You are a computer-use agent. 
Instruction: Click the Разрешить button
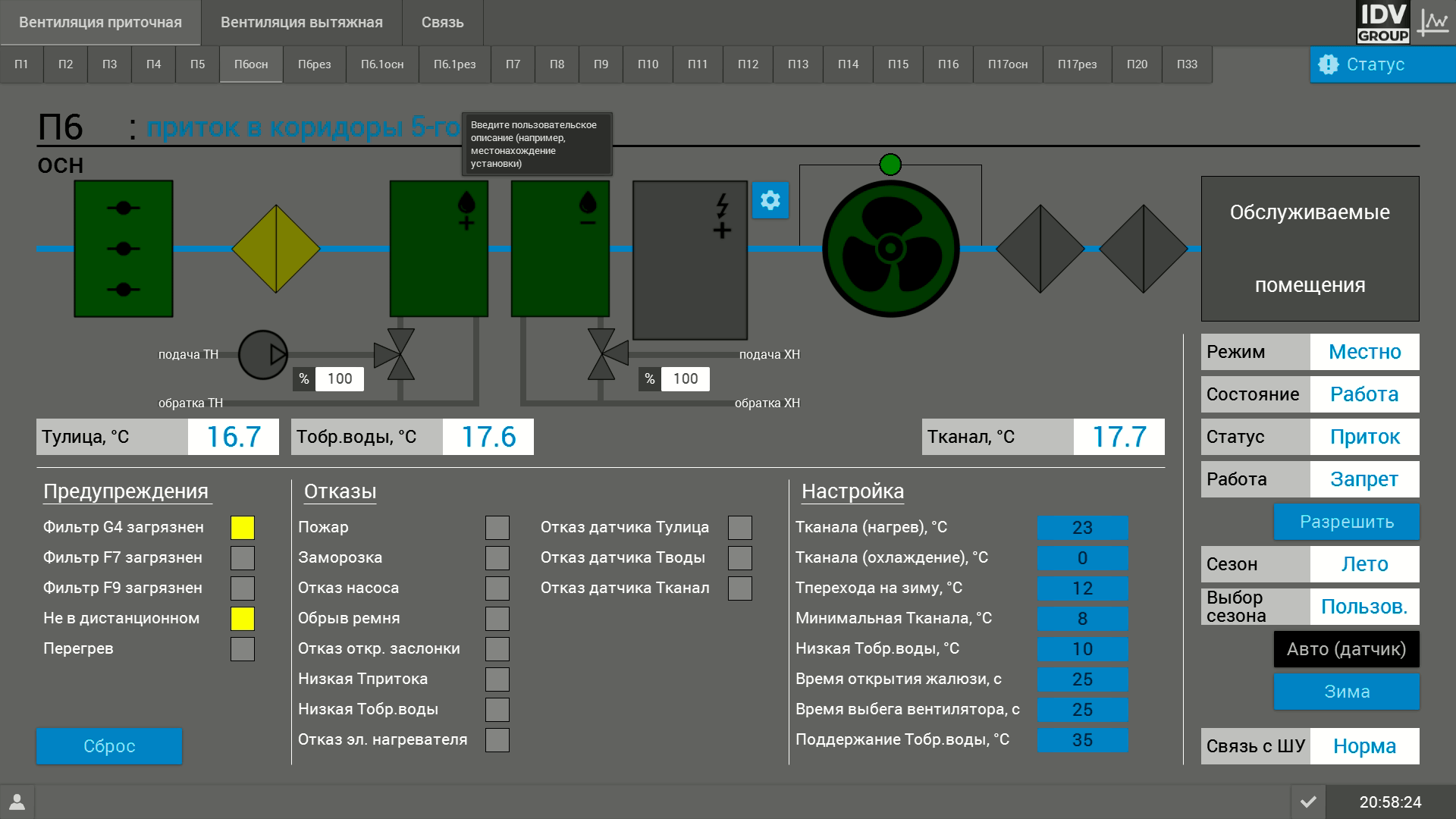(x=1347, y=522)
